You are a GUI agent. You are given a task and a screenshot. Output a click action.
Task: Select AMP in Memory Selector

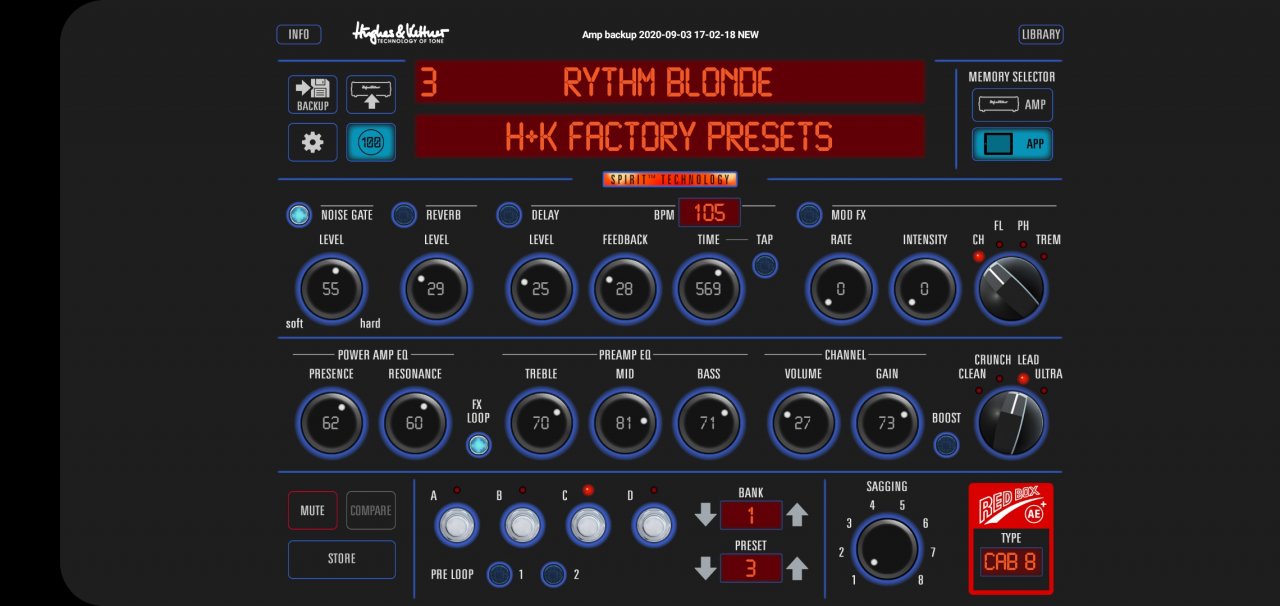[1012, 105]
